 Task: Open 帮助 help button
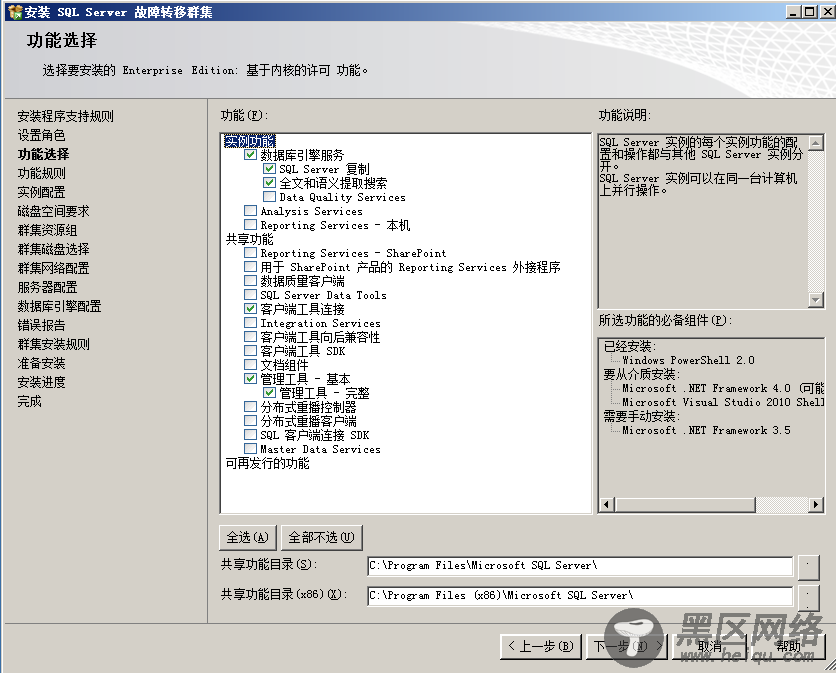[788, 646]
